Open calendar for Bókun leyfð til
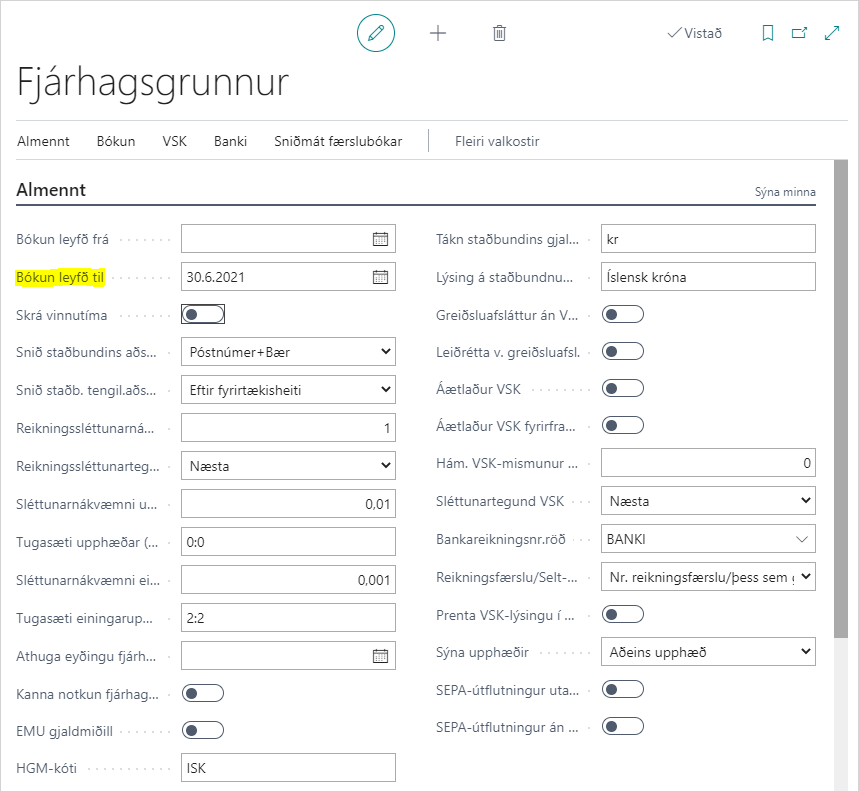The image size is (859, 792). (x=380, y=277)
